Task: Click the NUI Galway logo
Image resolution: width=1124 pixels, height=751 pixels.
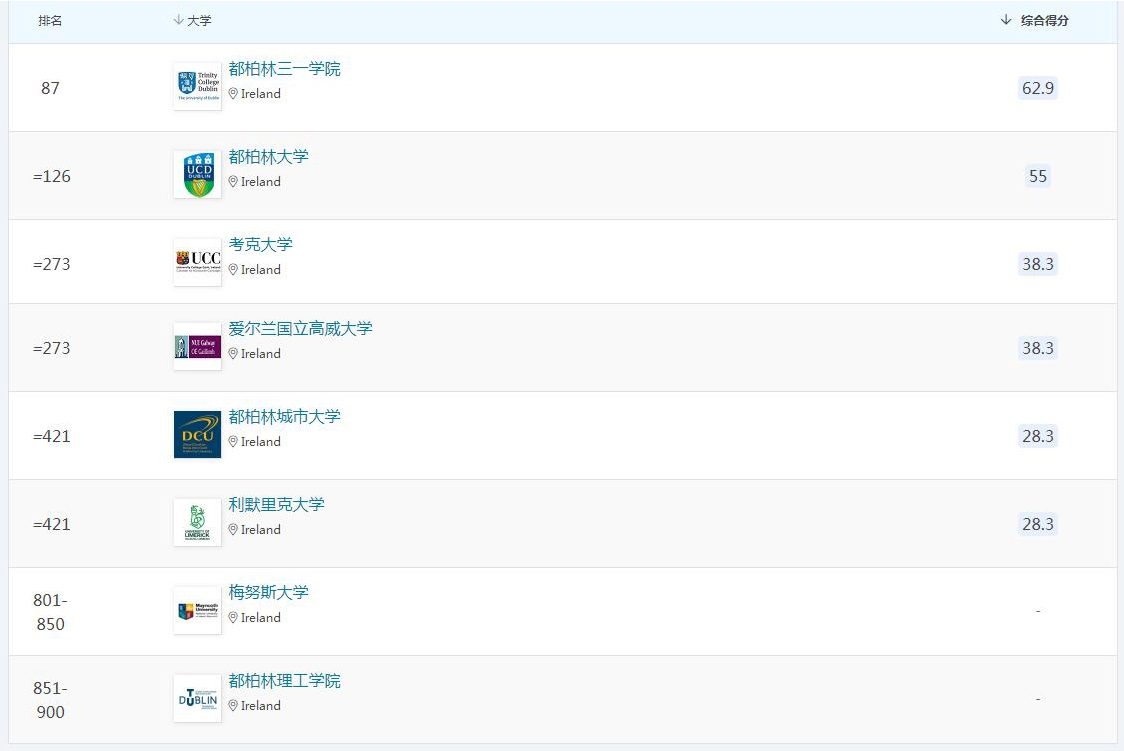Action: tap(197, 347)
